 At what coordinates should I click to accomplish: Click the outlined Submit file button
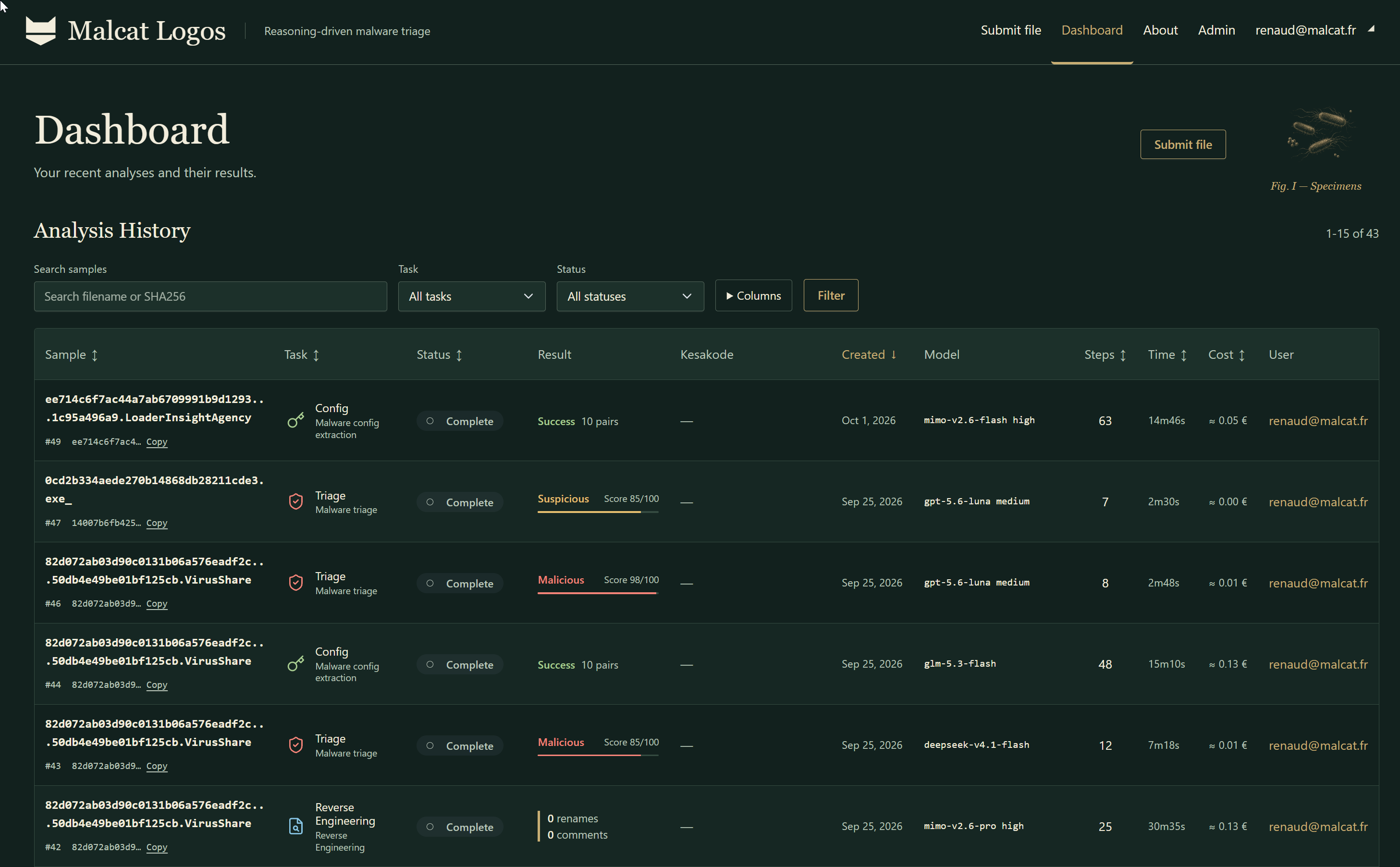coord(1183,144)
